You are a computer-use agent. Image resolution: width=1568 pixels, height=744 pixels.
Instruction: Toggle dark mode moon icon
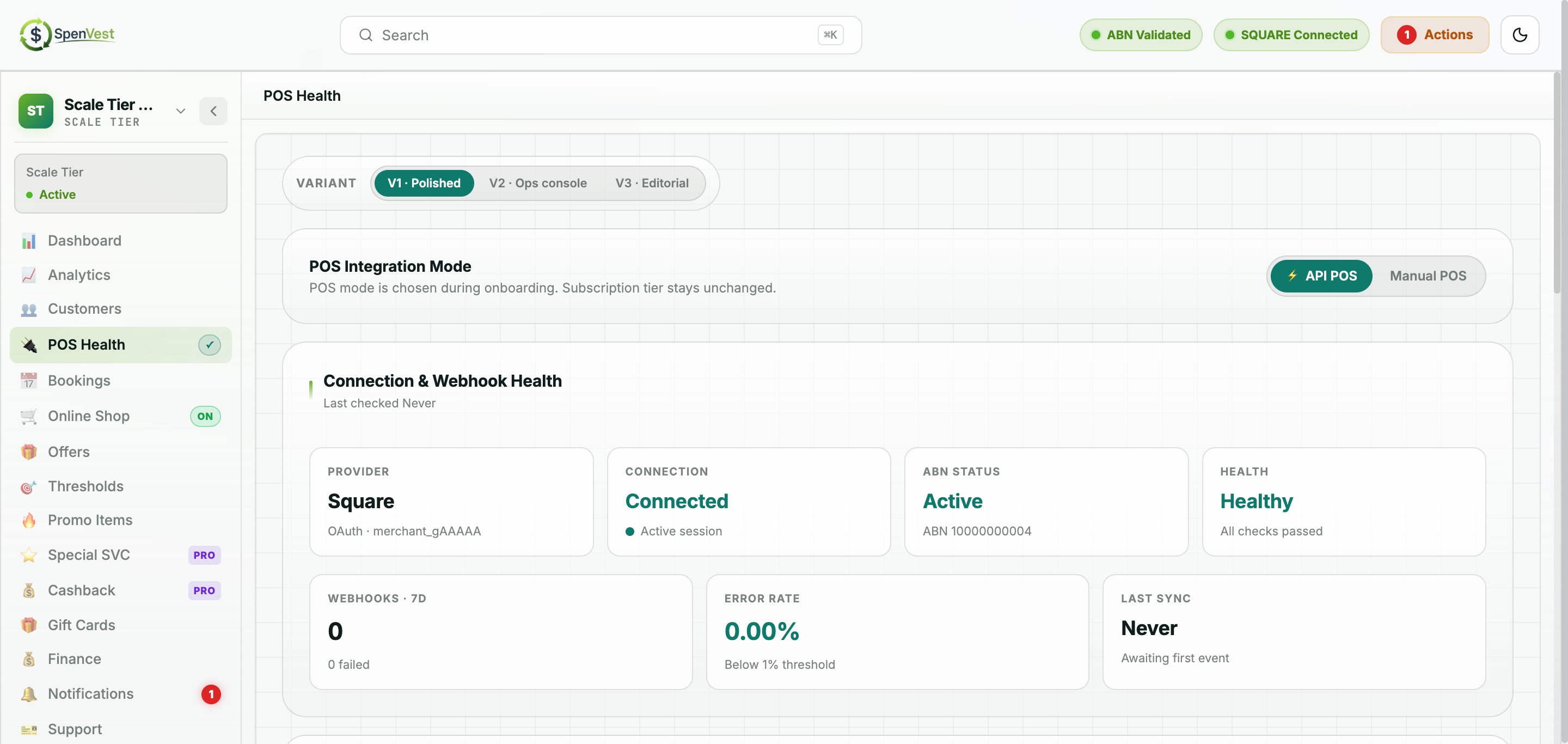click(x=1520, y=35)
